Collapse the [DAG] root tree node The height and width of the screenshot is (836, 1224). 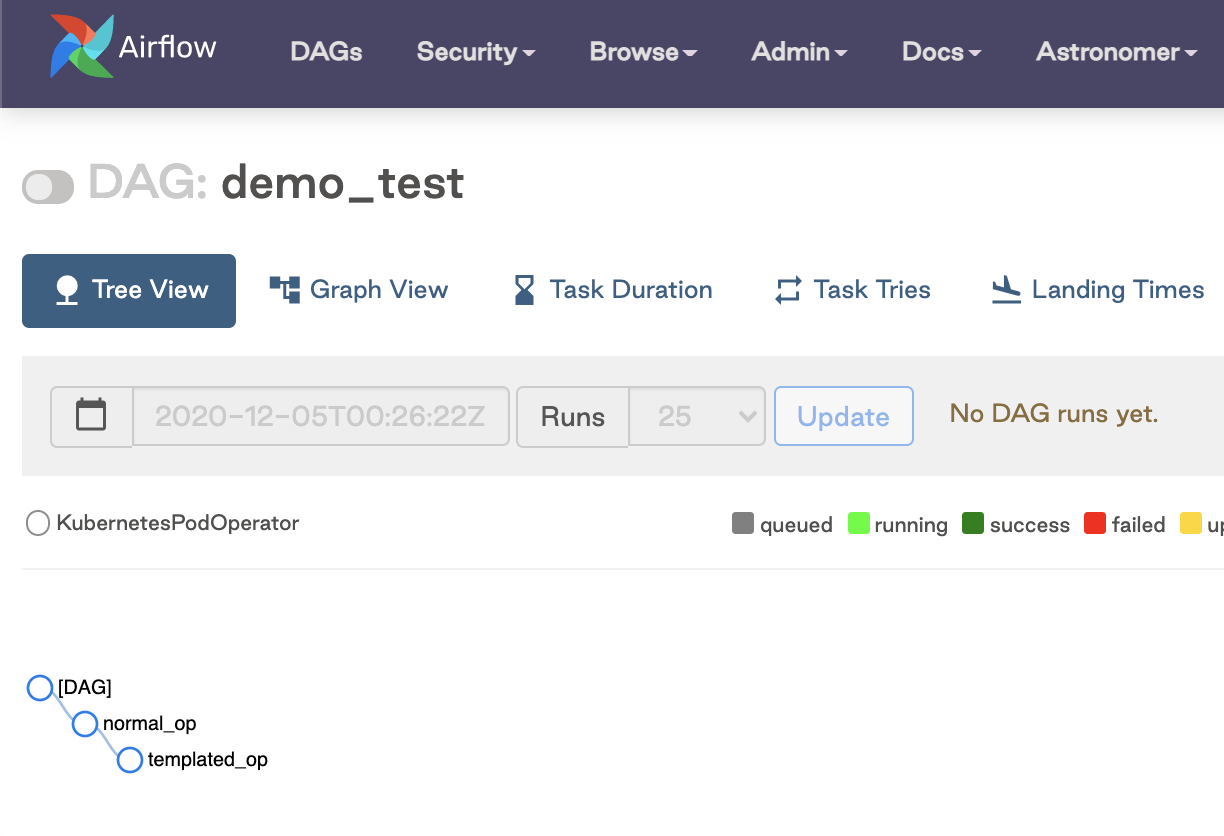pyautogui.click(x=39, y=688)
